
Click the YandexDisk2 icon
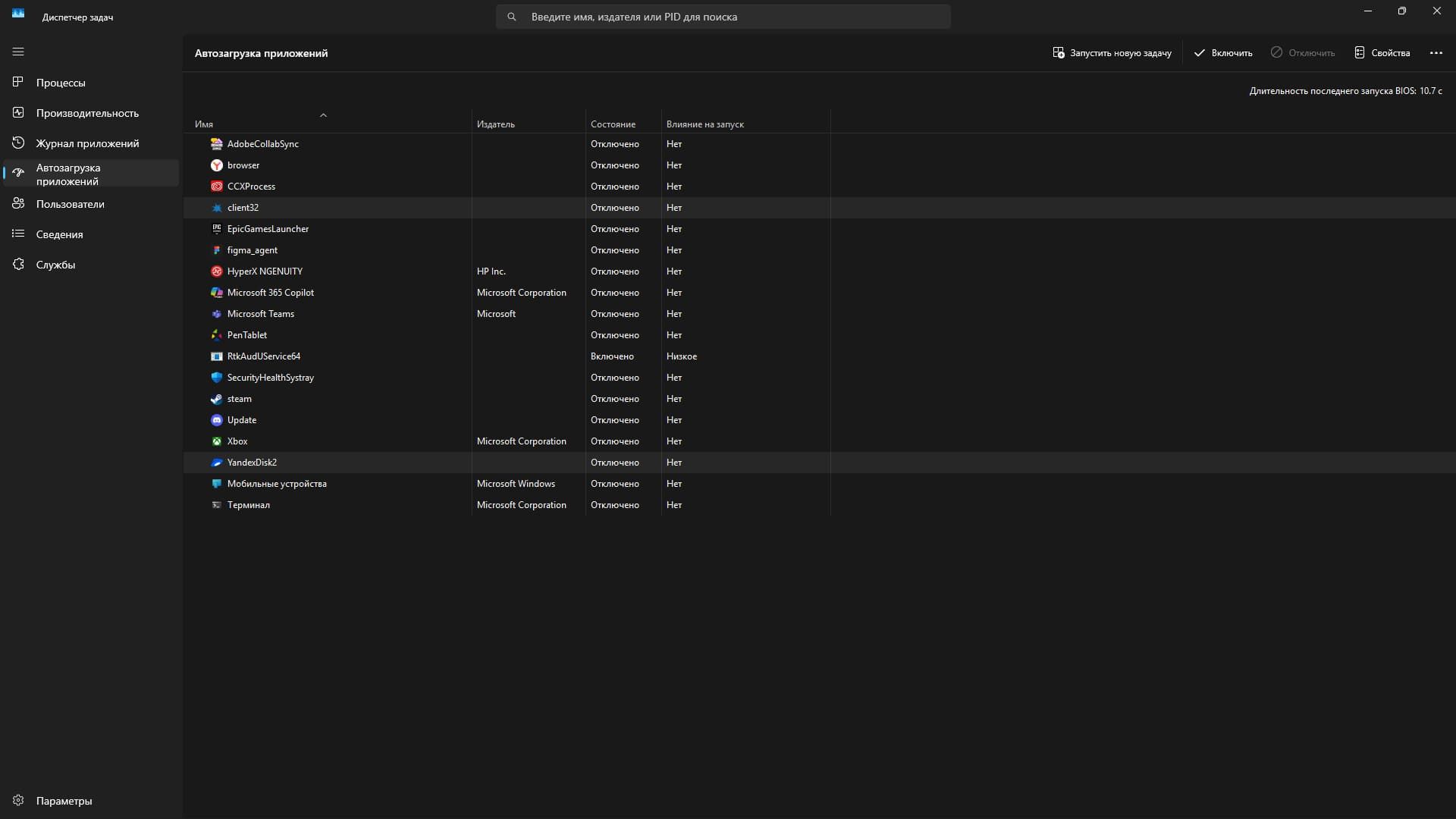tap(217, 463)
